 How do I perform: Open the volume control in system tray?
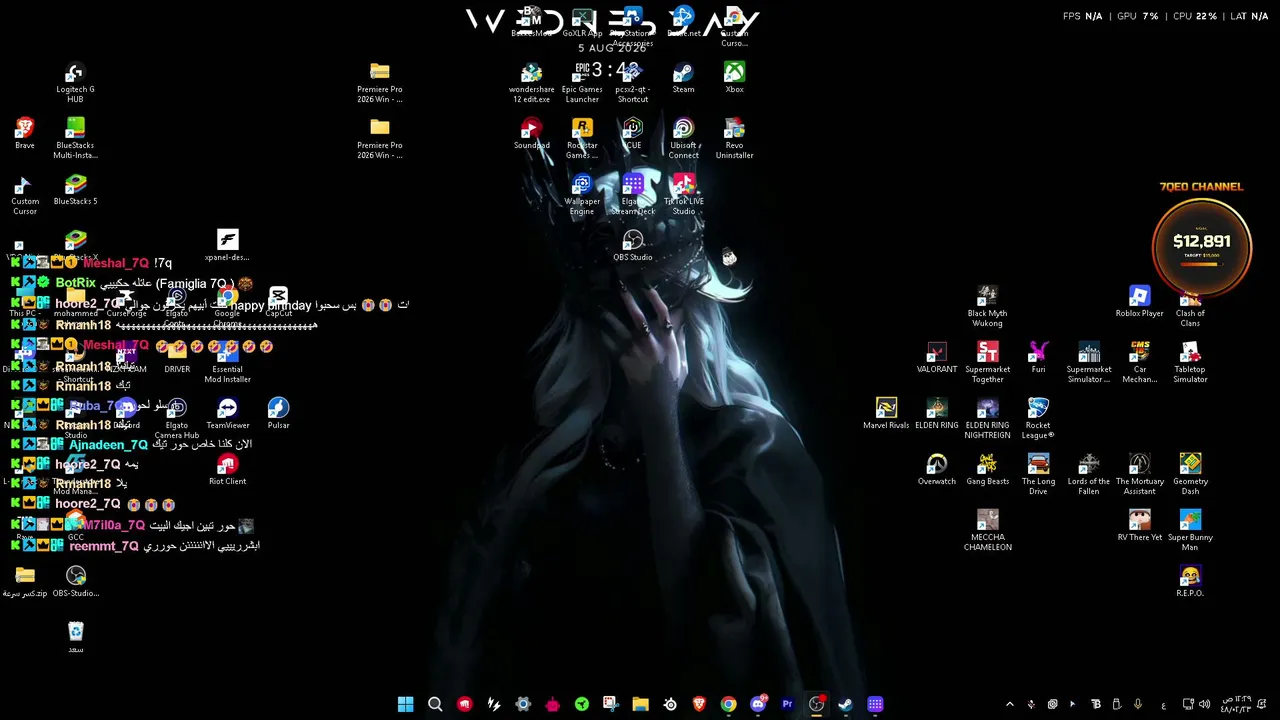pyautogui.click(x=1207, y=704)
